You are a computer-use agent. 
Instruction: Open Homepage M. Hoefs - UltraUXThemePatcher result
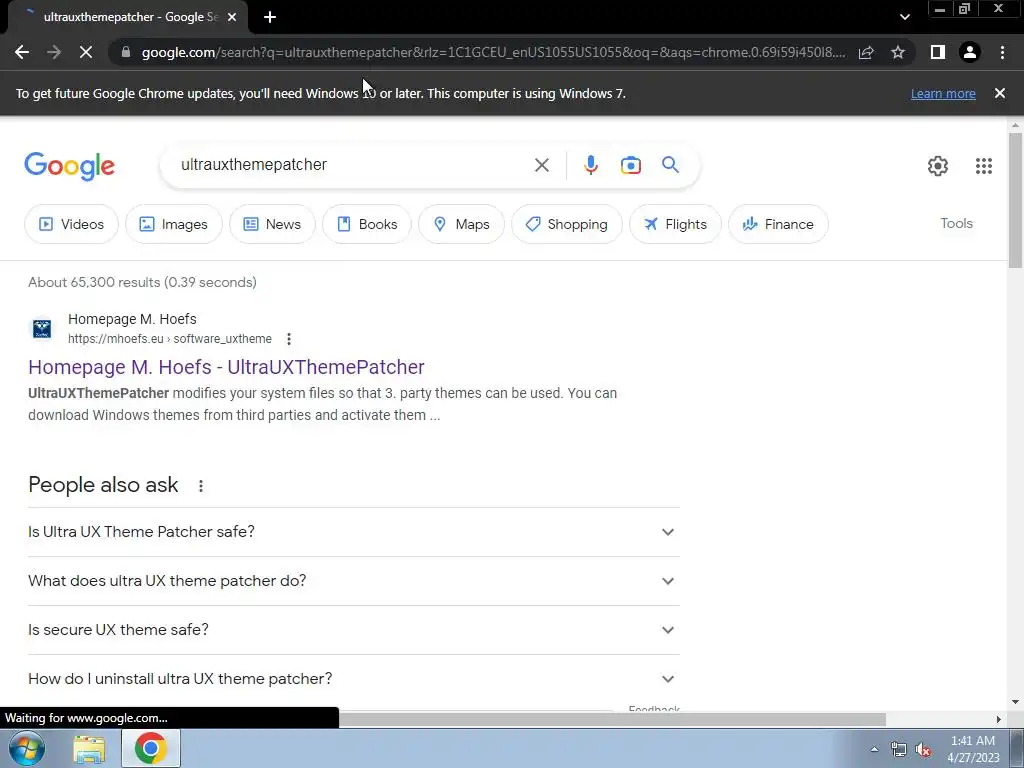[226, 367]
